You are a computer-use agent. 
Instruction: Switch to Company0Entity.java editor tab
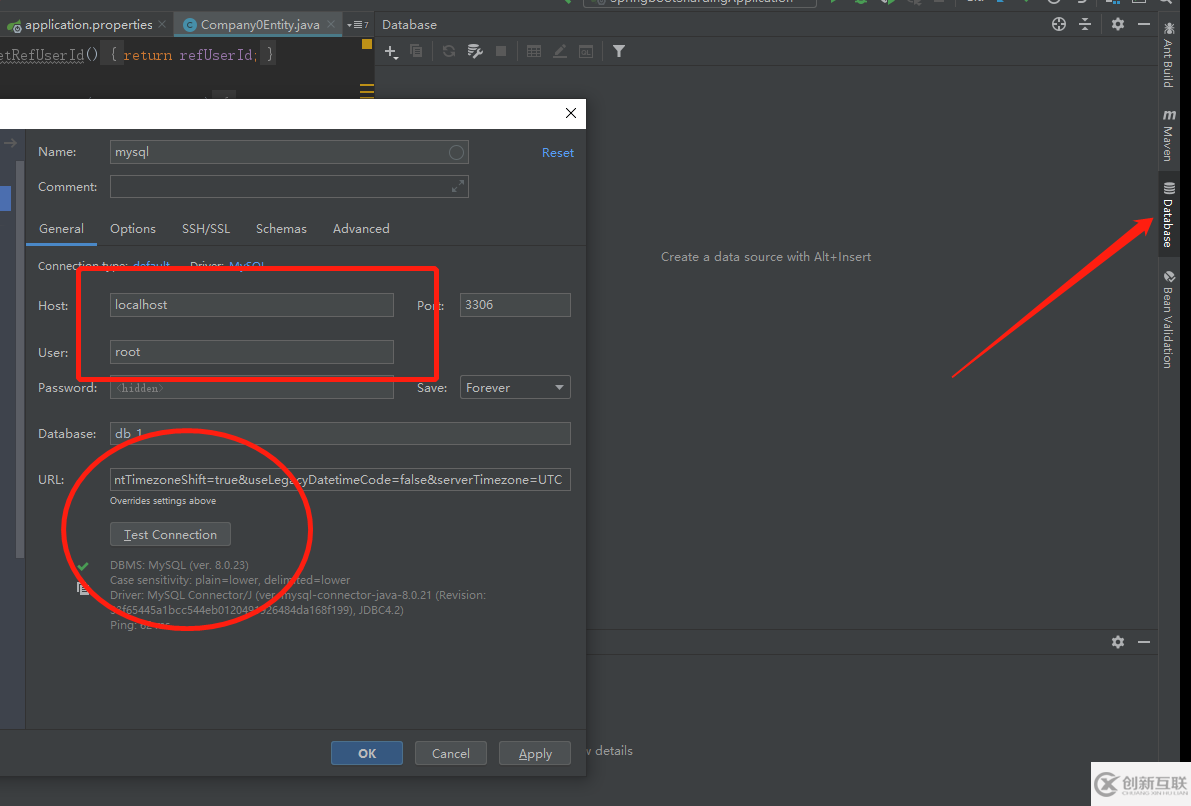[260, 24]
